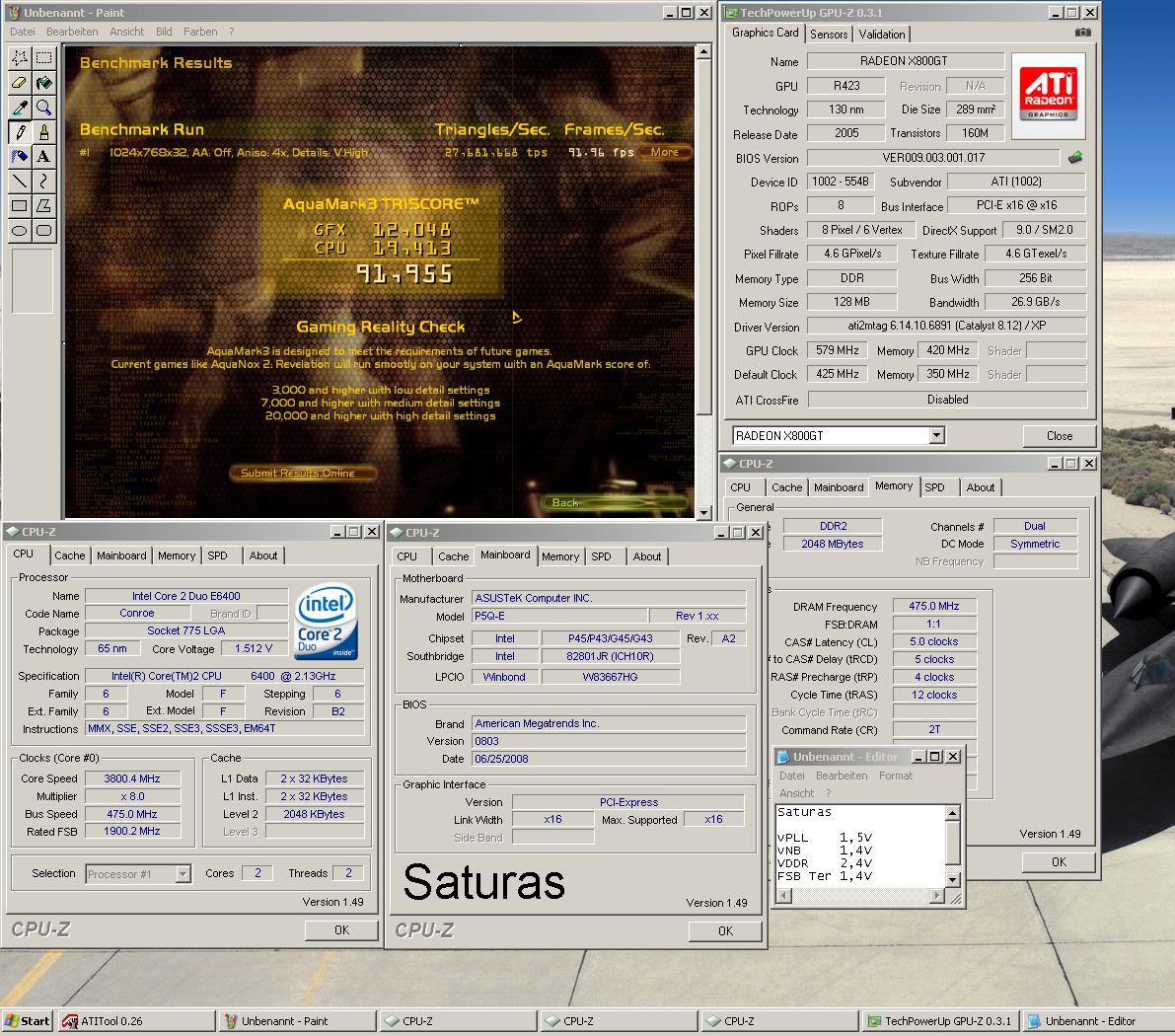Screen dimensions: 1175x1036
Task: Select the Curve tool in Paint
Action: (44, 181)
